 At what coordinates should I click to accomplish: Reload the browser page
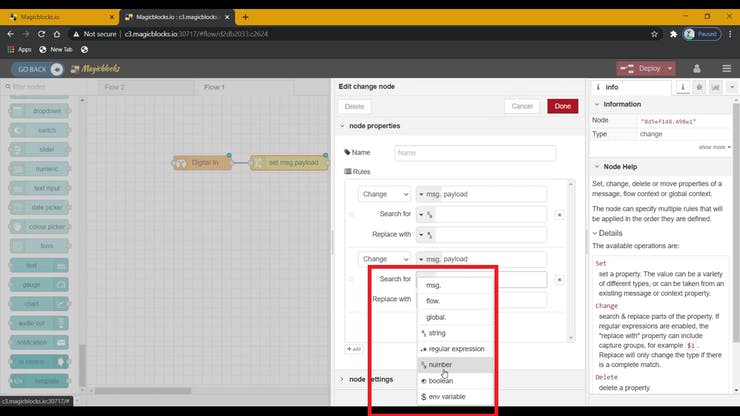(42, 34)
